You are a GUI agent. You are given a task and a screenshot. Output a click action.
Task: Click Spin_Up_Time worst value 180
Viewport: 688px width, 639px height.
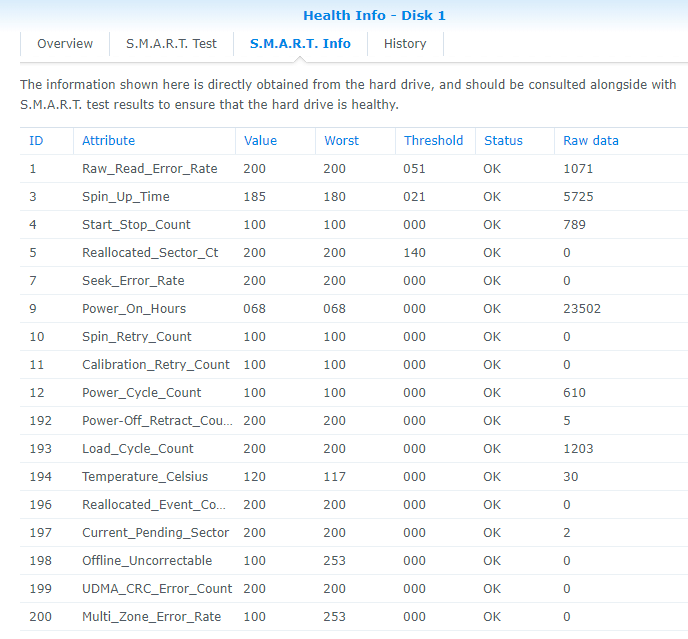coord(334,197)
